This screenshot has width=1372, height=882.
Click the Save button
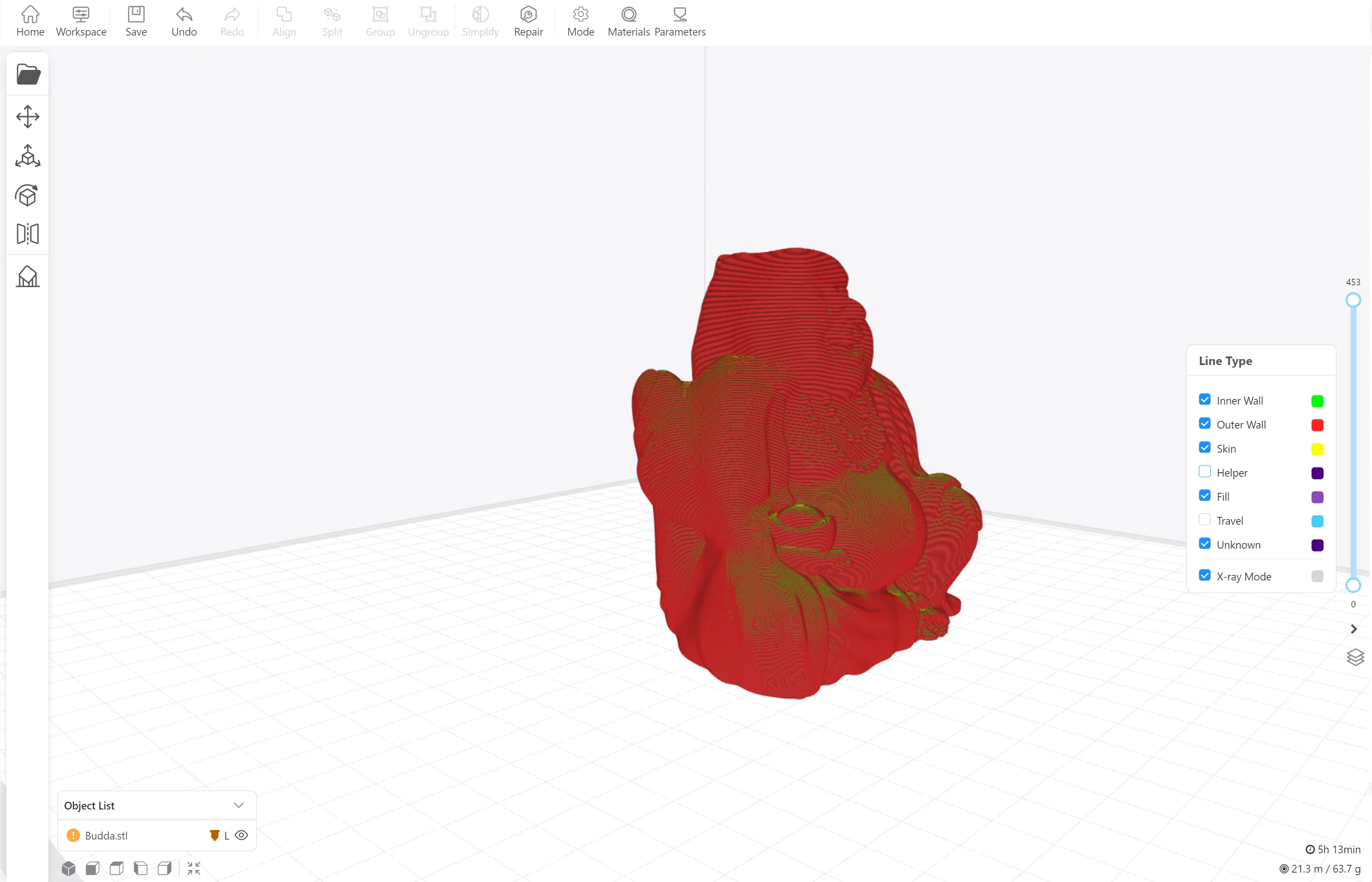(x=136, y=22)
